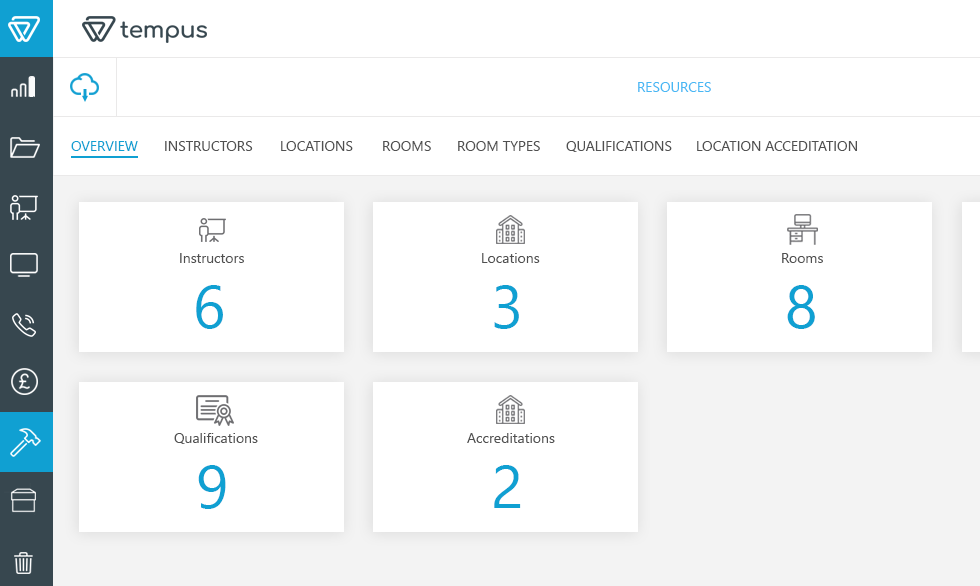
Task: Open the Qualifications tab
Action: pyautogui.click(x=619, y=146)
